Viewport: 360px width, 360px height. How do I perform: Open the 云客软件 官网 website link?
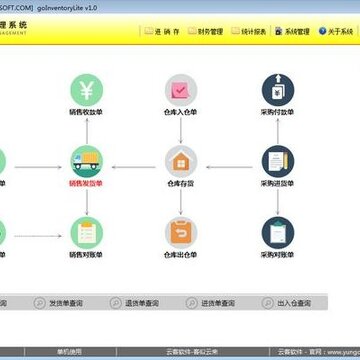tap(319, 351)
